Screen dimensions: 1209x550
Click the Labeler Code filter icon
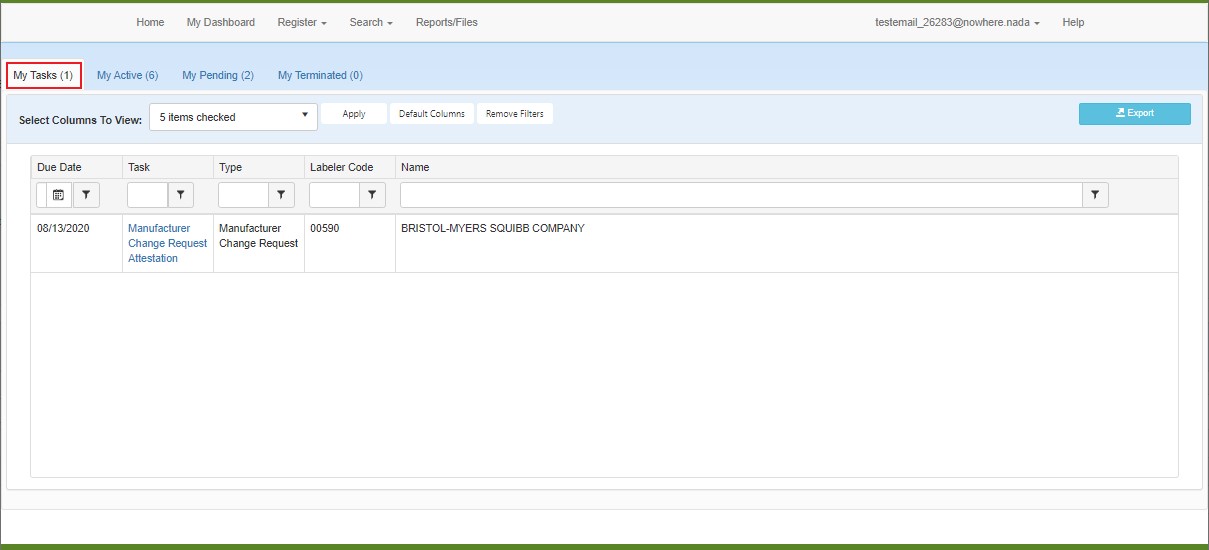tap(372, 195)
